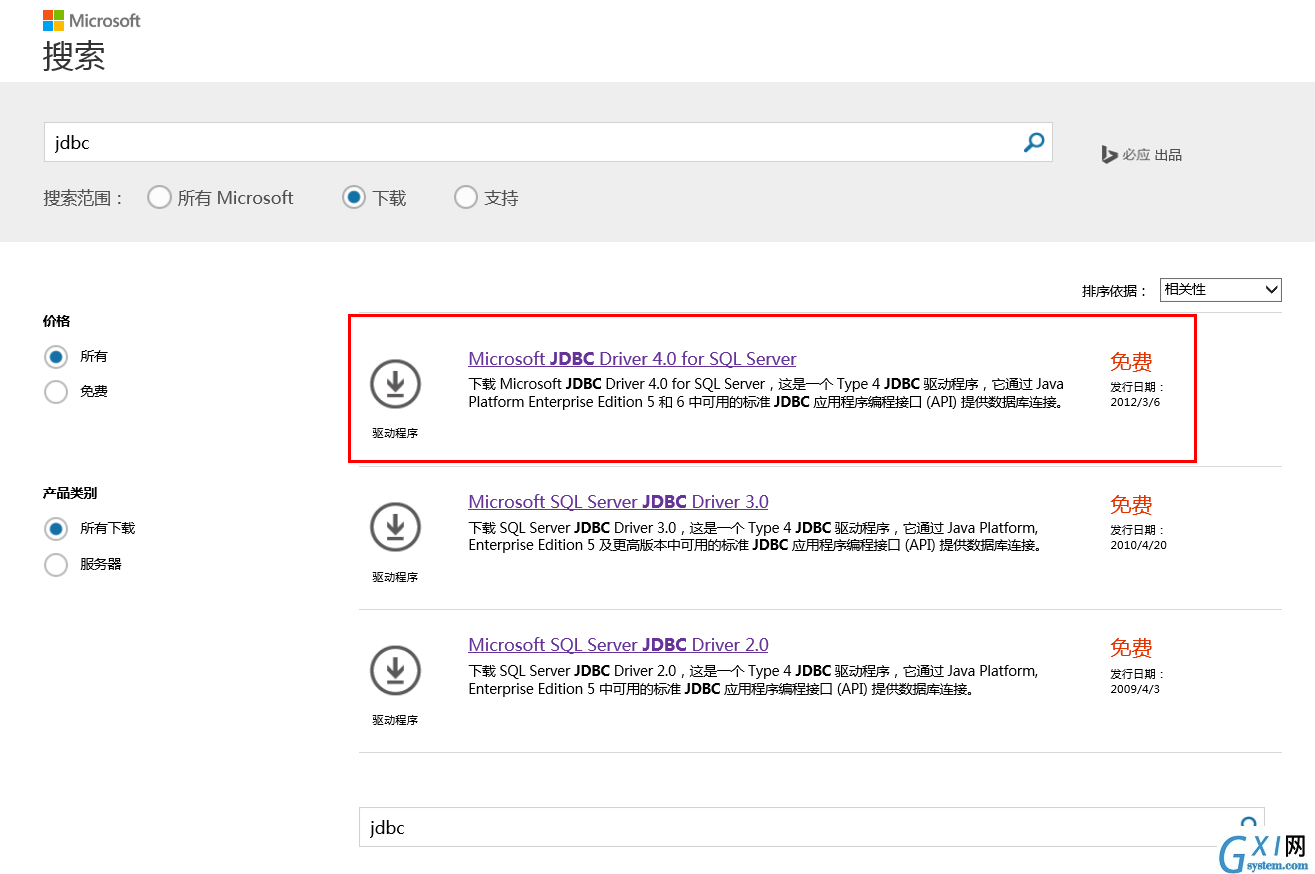The image size is (1315, 874).
Task: Click download icon for JDBC Driver 4.0
Action: tap(395, 384)
